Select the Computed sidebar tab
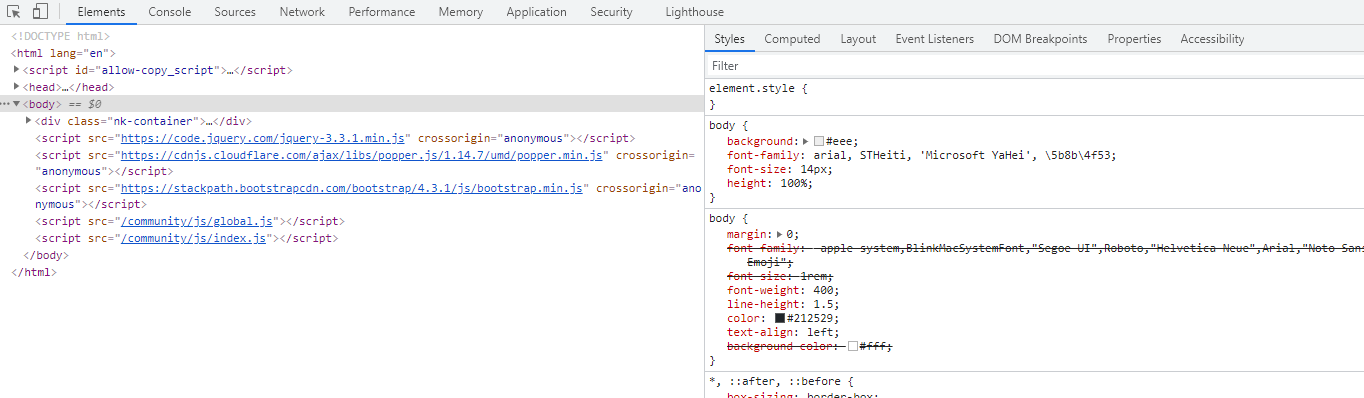The image size is (1364, 398). point(792,39)
